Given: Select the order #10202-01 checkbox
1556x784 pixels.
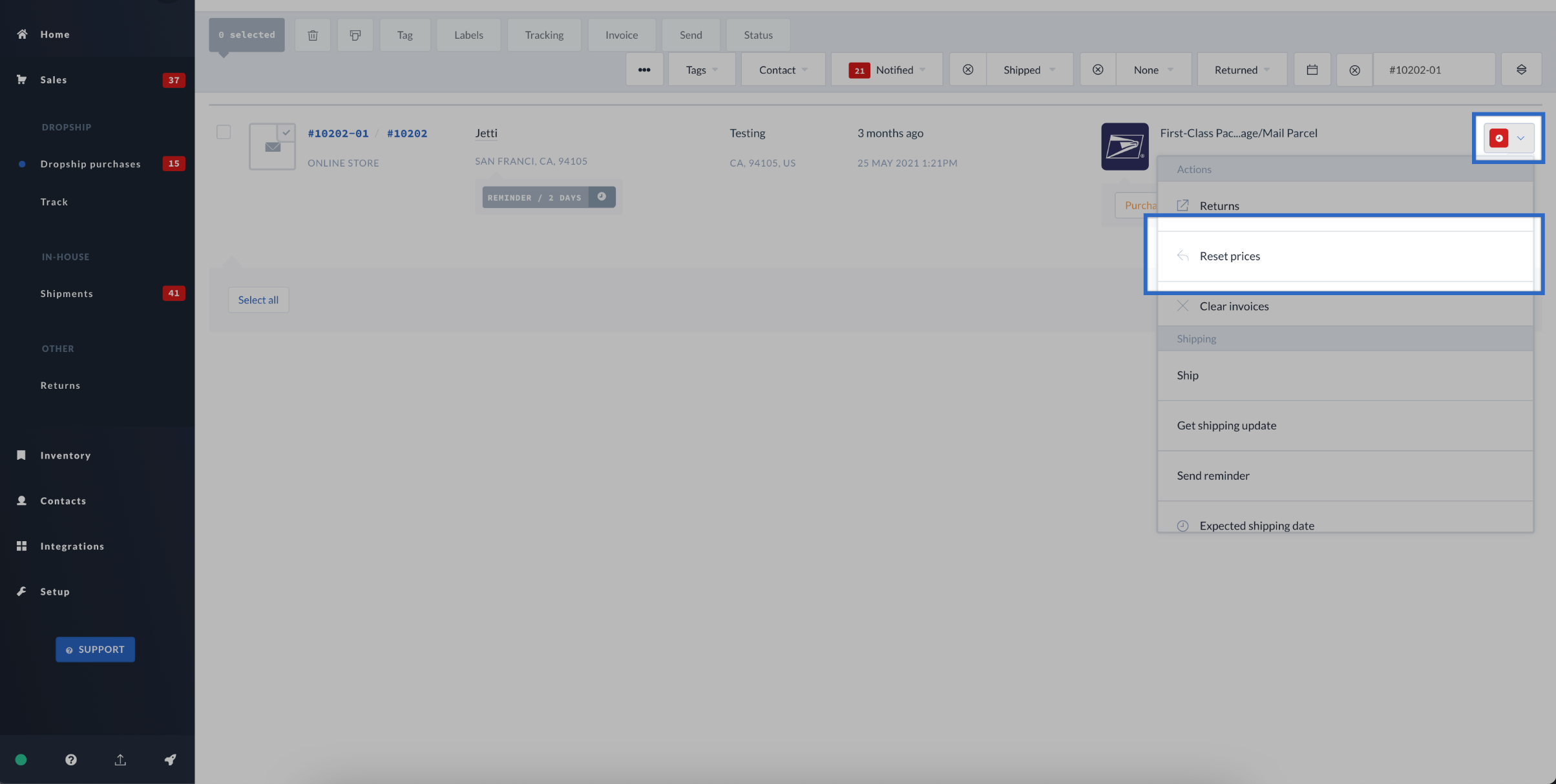Looking at the screenshot, I should pos(224,132).
